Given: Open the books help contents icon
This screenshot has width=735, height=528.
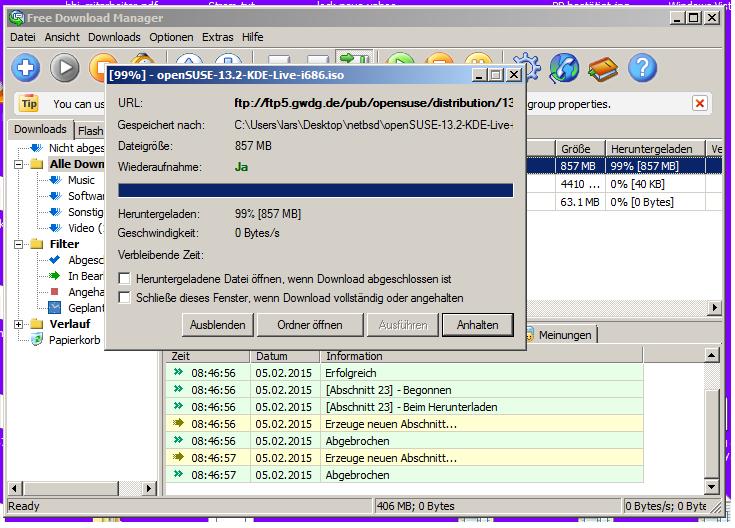Looking at the screenshot, I should [x=603, y=69].
